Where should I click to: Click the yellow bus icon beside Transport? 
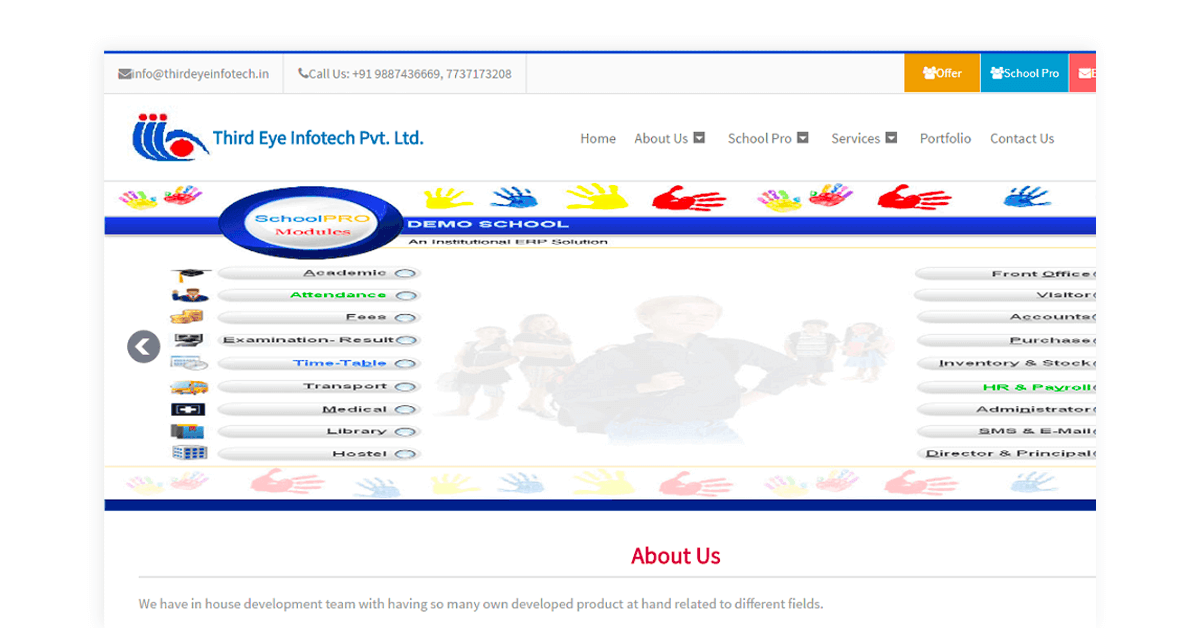(188, 387)
